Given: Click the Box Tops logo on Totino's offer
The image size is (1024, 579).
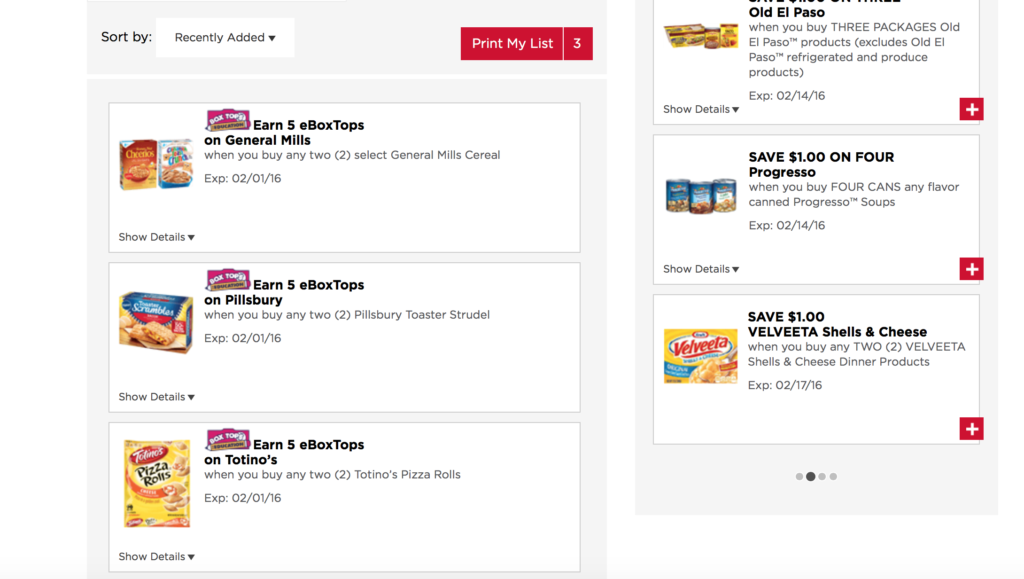Looking at the screenshot, I should 227,440.
